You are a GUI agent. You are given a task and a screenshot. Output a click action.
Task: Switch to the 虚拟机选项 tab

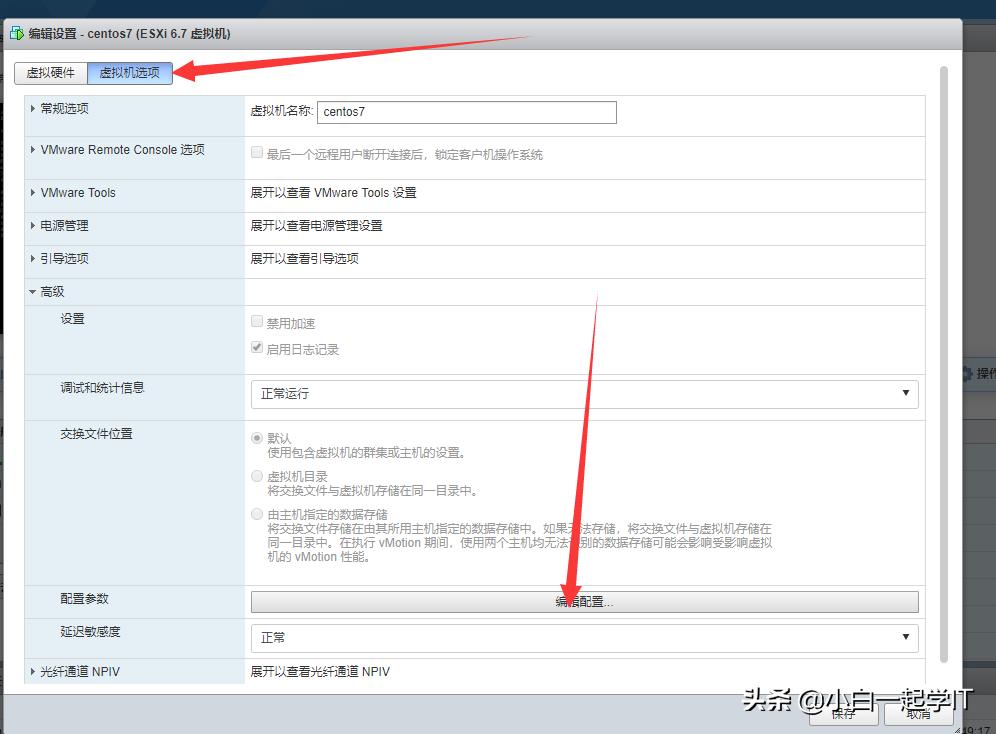point(130,73)
